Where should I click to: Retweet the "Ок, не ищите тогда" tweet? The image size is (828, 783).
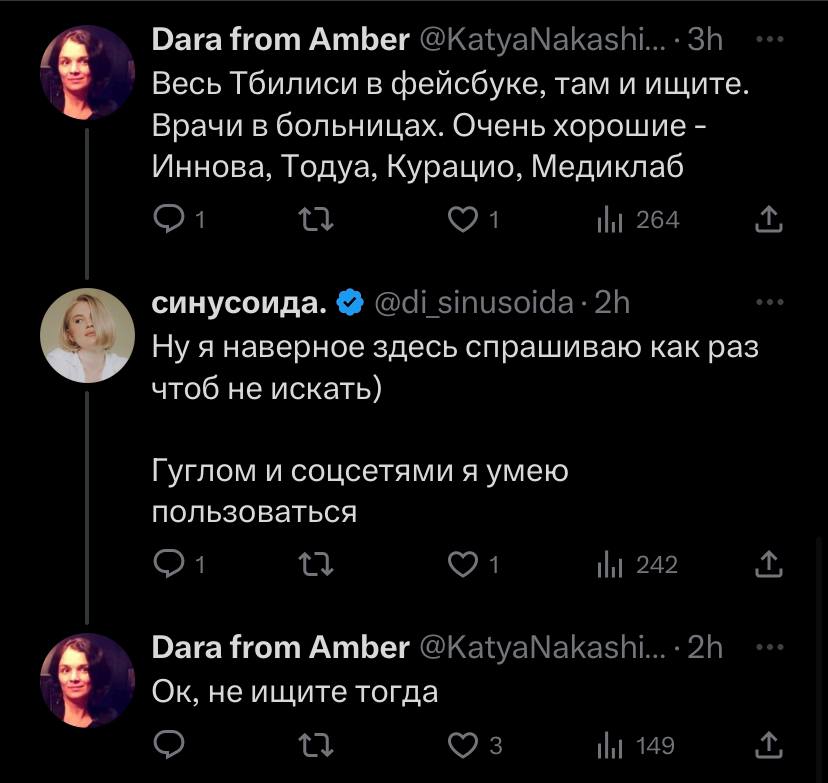click(x=314, y=745)
